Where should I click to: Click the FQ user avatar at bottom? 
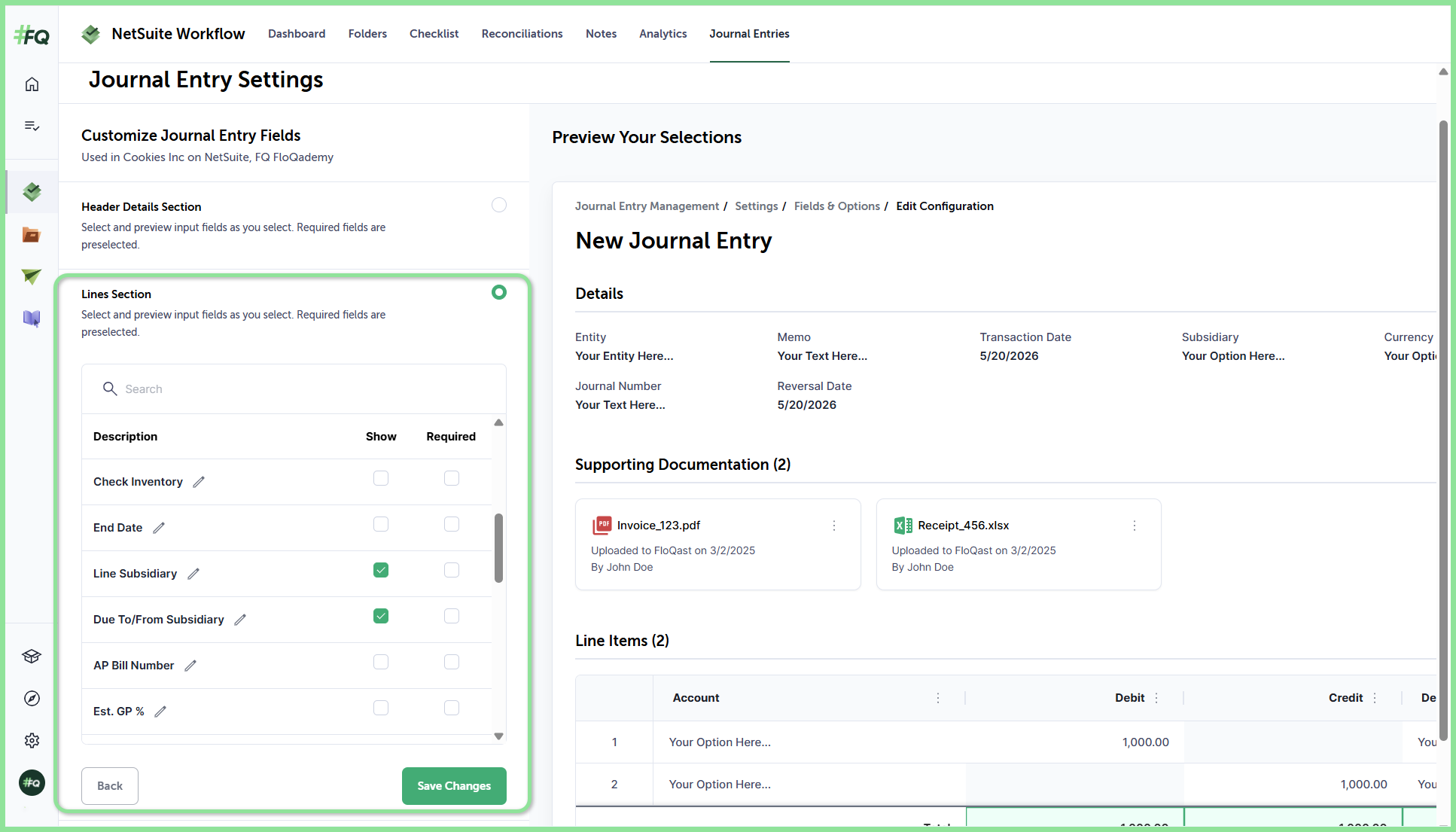32,783
